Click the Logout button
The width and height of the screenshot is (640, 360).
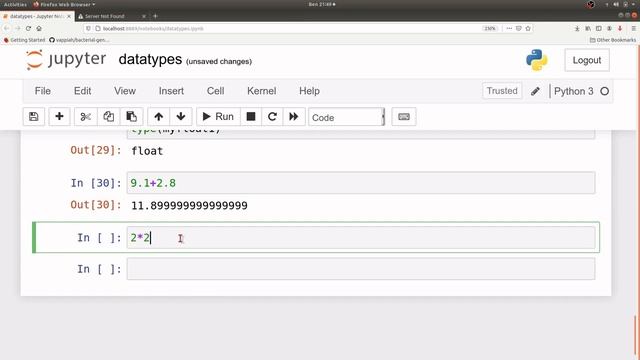[x=587, y=60]
